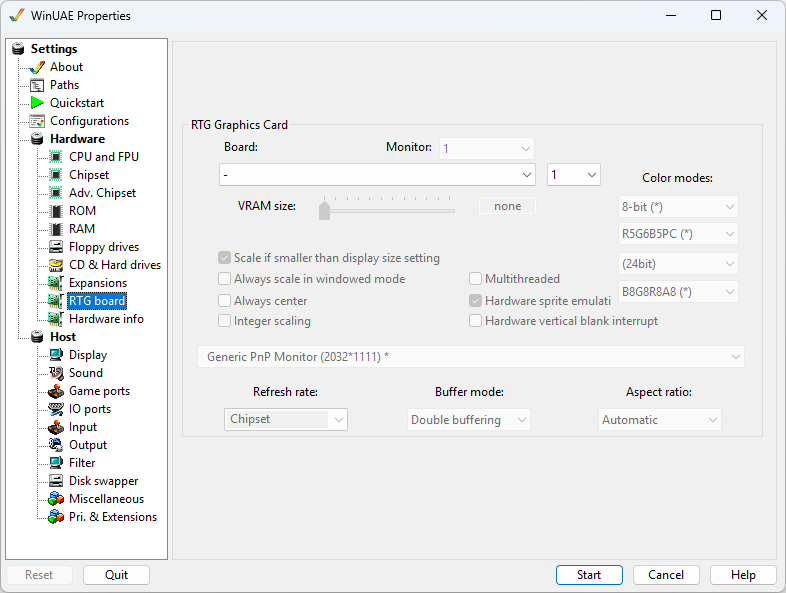The image size is (786, 593).
Task: Click the WinUAE title bar checkmark icon
Action: (17, 16)
